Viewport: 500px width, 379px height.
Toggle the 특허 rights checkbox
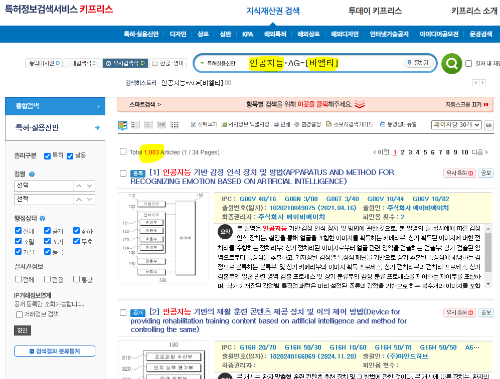(x=47, y=156)
